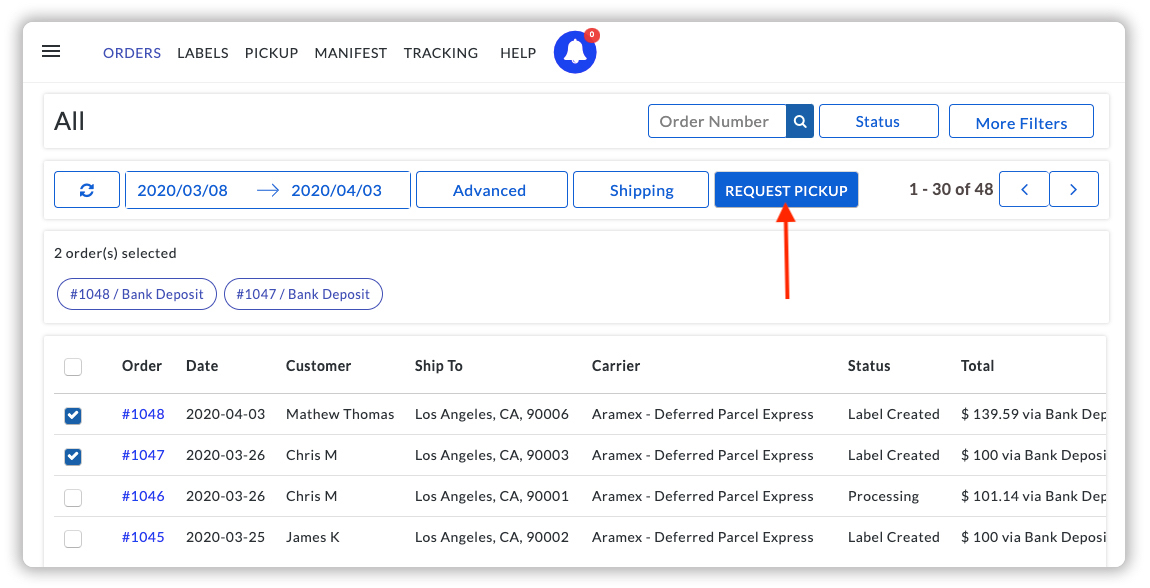Focus the Order Number search field
Screen dimensions: 1150x588
717,121
